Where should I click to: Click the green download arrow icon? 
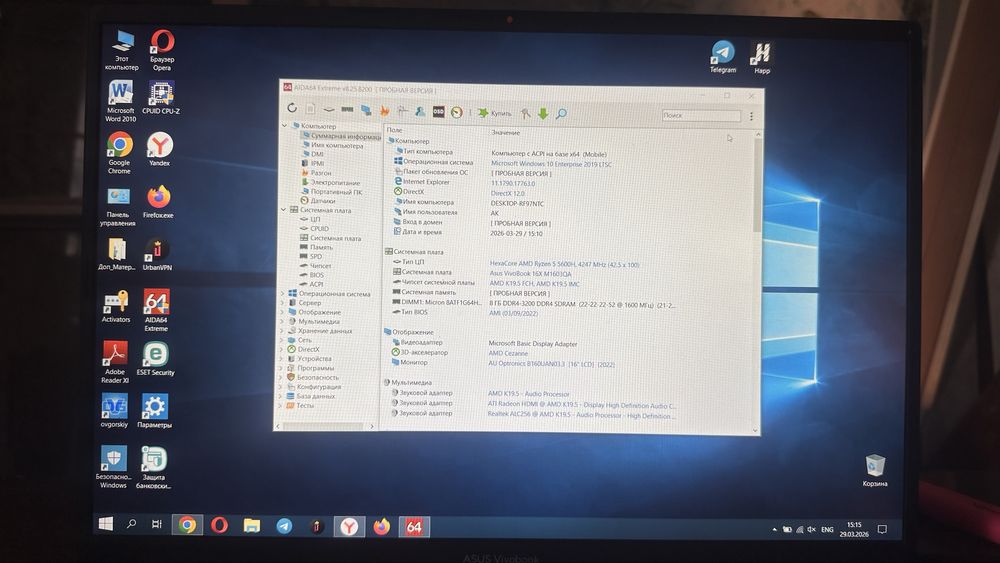543,113
